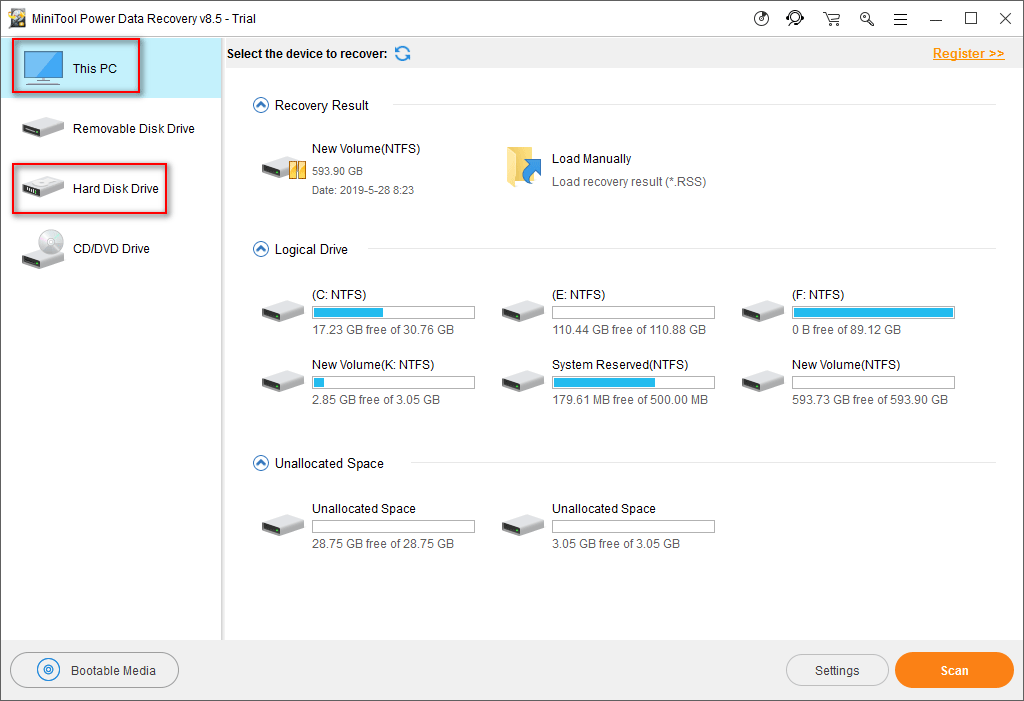Collapse the Unallocated Space section

[261, 463]
